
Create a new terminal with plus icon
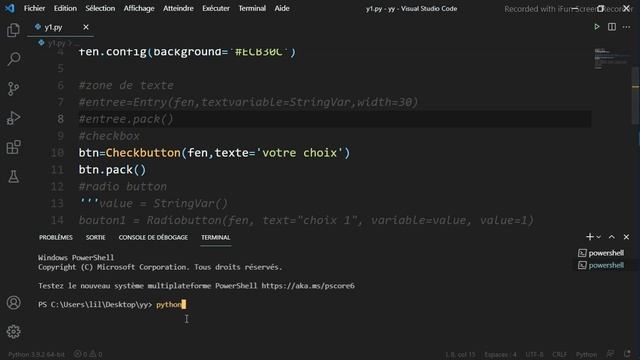589,237
